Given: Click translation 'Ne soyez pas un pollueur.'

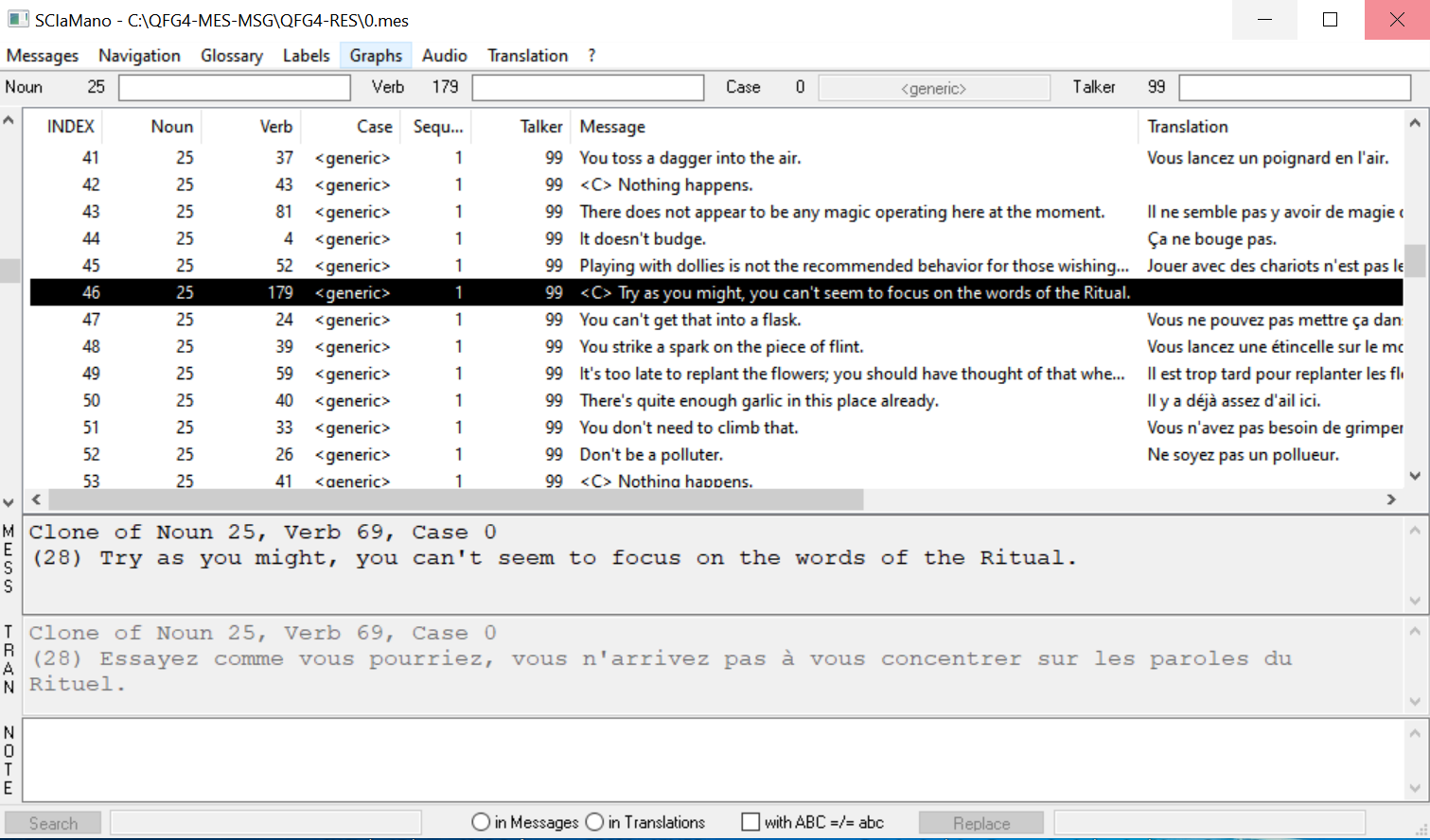Looking at the screenshot, I should coord(1243,455).
